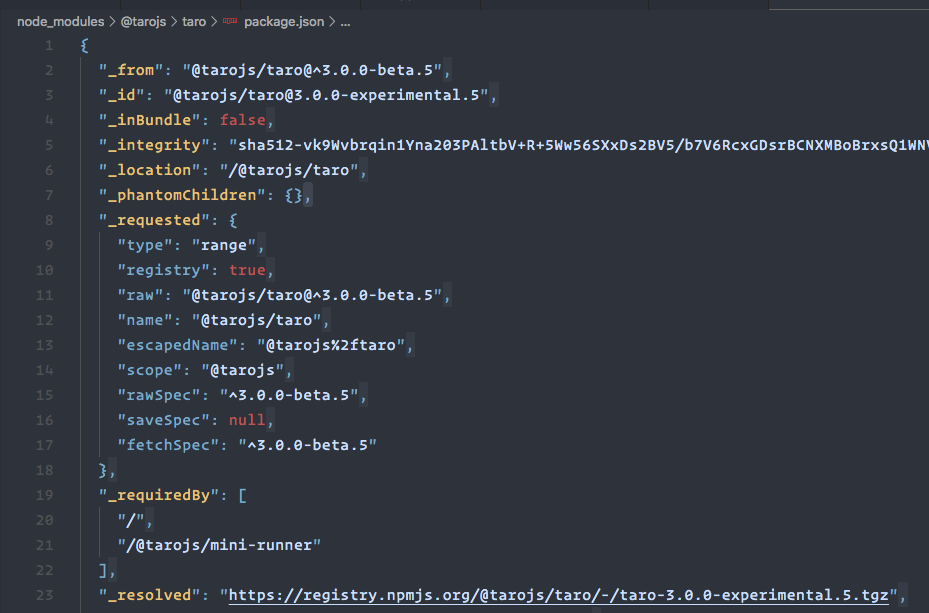Select the false value of _inBundle

242,120
